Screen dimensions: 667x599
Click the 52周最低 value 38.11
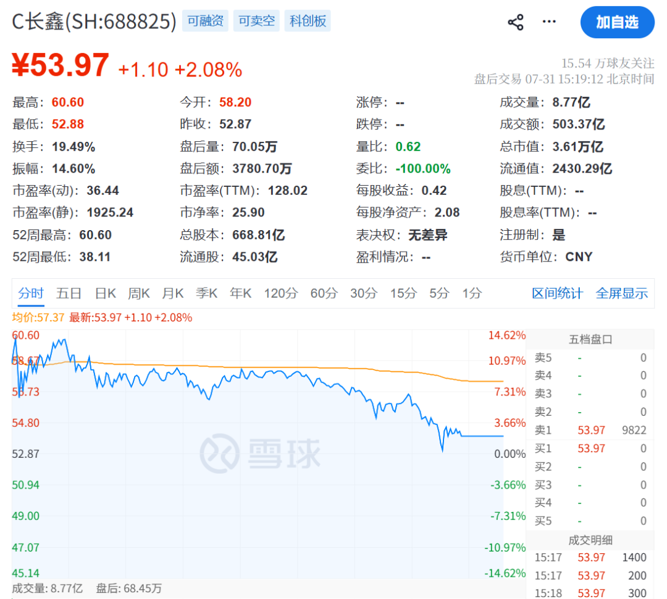(95, 257)
